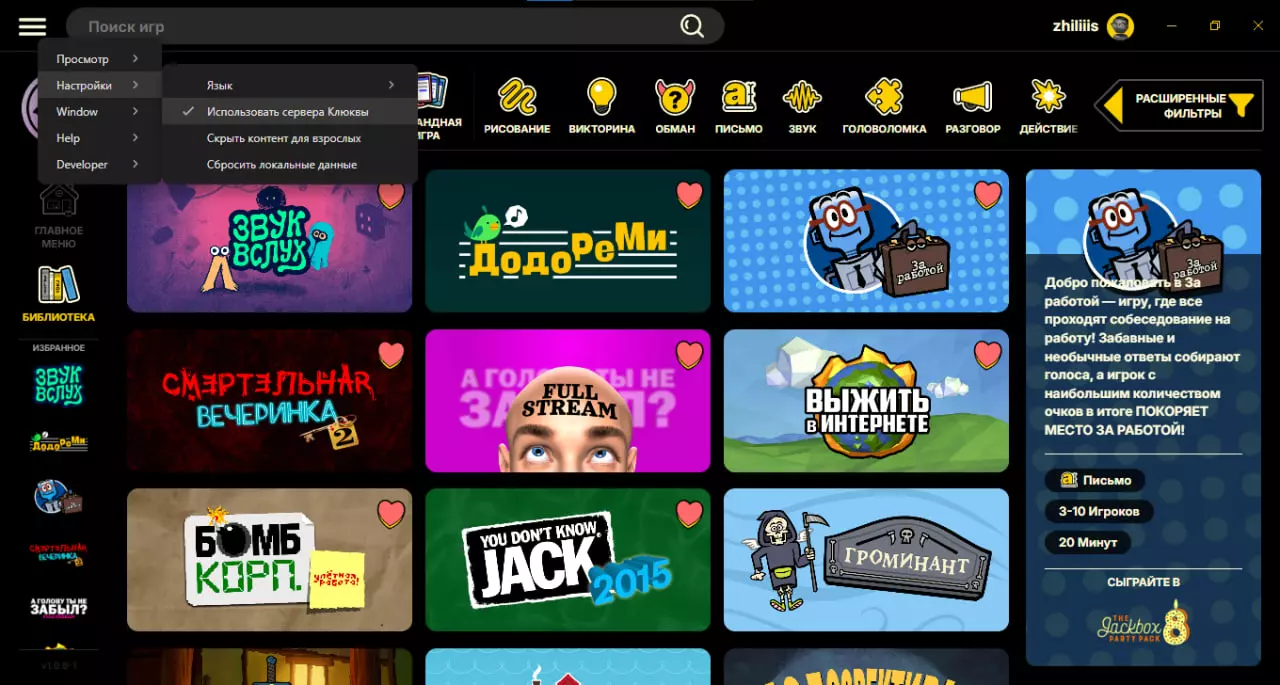Viewport: 1280px width, 685px height.
Task: Select Звук Вслух favorite in sidebar
Action: [59, 385]
